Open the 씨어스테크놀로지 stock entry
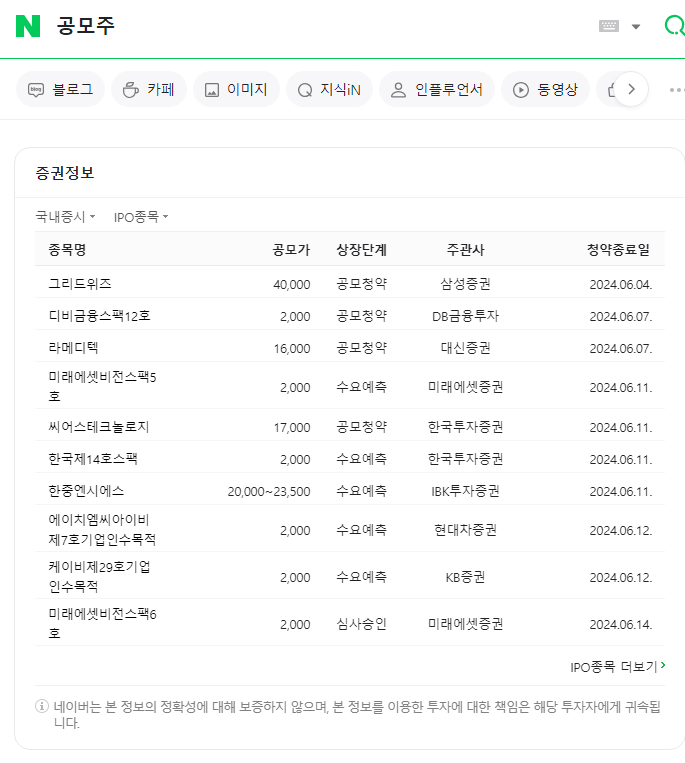 (99, 427)
